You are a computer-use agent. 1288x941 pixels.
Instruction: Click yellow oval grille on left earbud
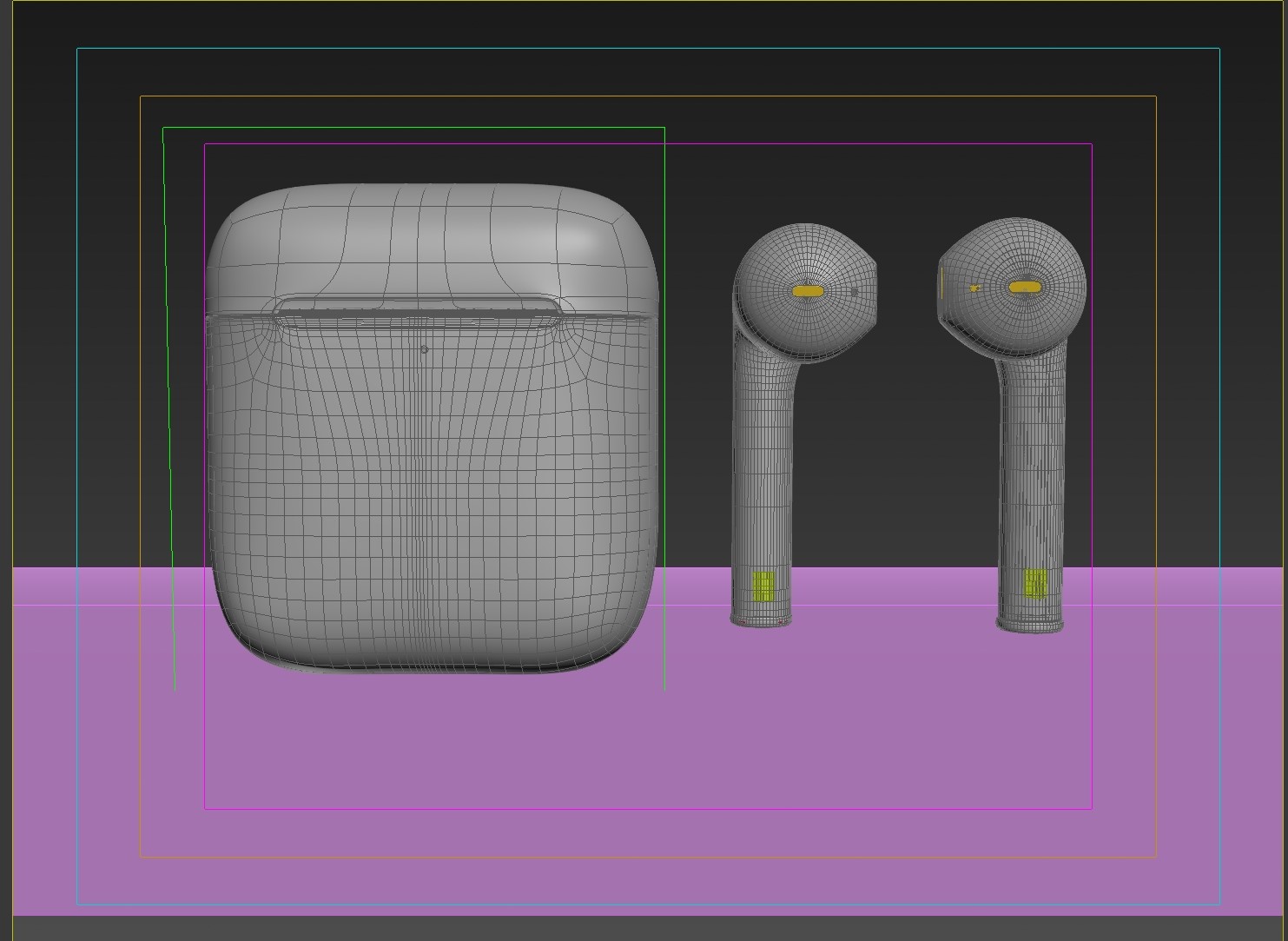click(x=808, y=291)
